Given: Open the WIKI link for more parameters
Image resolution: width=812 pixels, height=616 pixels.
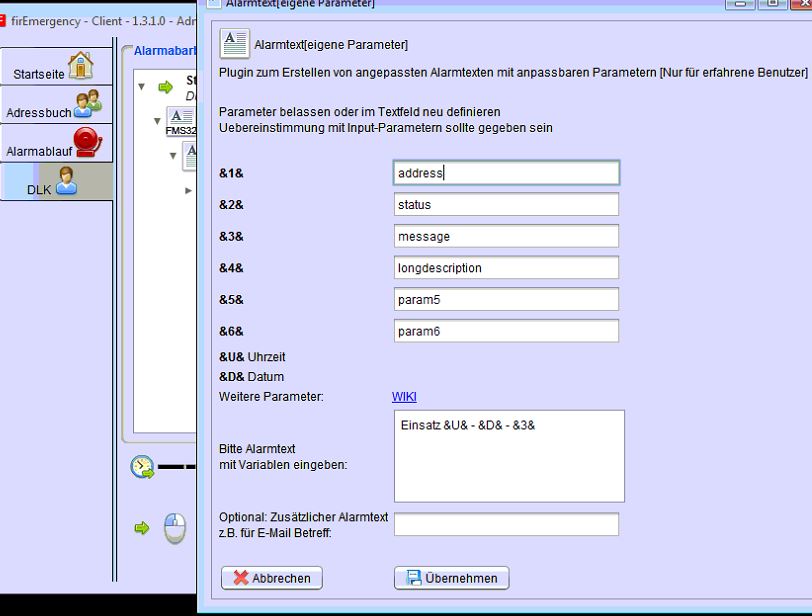Looking at the screenshot, I should [404, 397].
